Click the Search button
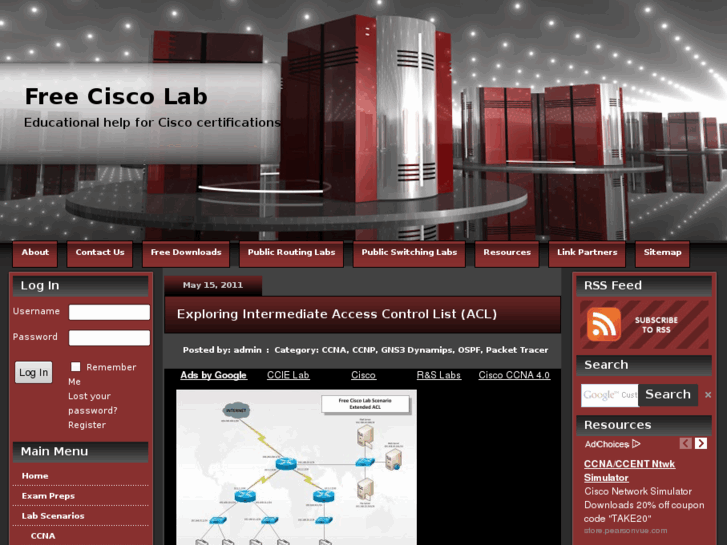 coord(668,395)
